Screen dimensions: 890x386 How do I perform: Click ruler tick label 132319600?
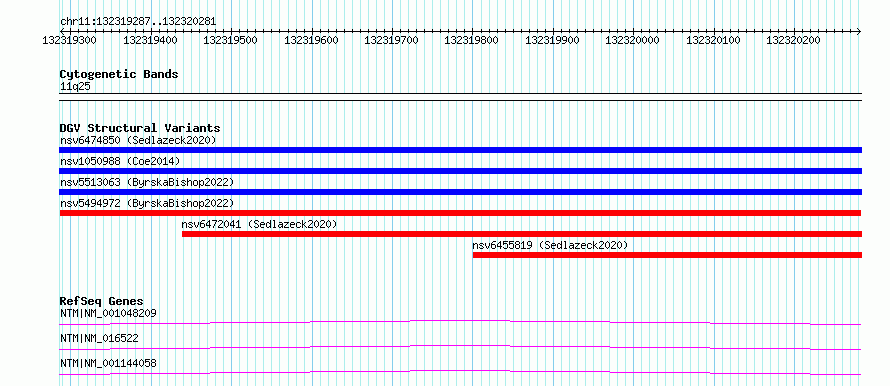click(x=311, y=40)
